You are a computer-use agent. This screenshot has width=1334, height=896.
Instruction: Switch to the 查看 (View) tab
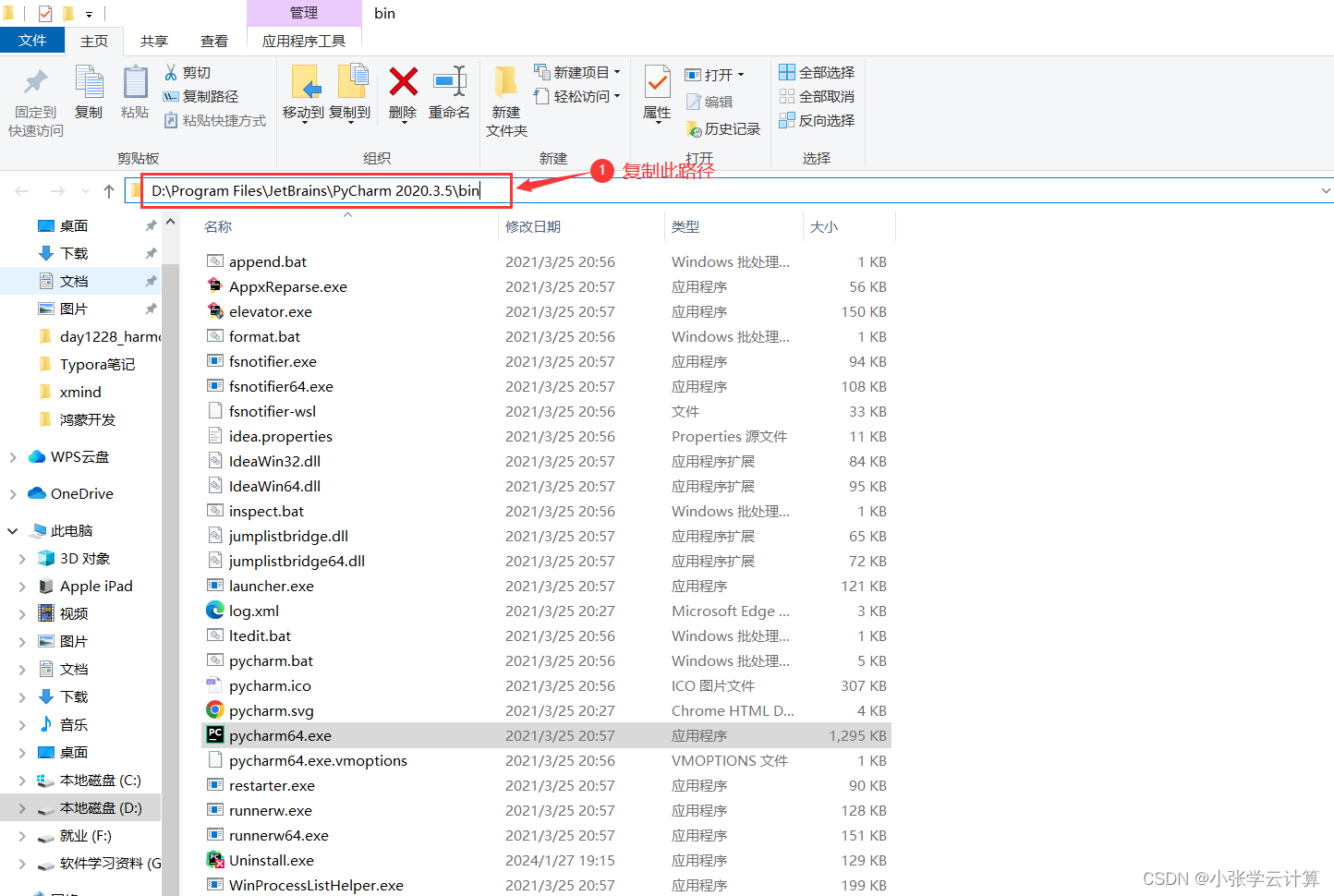(x=214, y=41)
